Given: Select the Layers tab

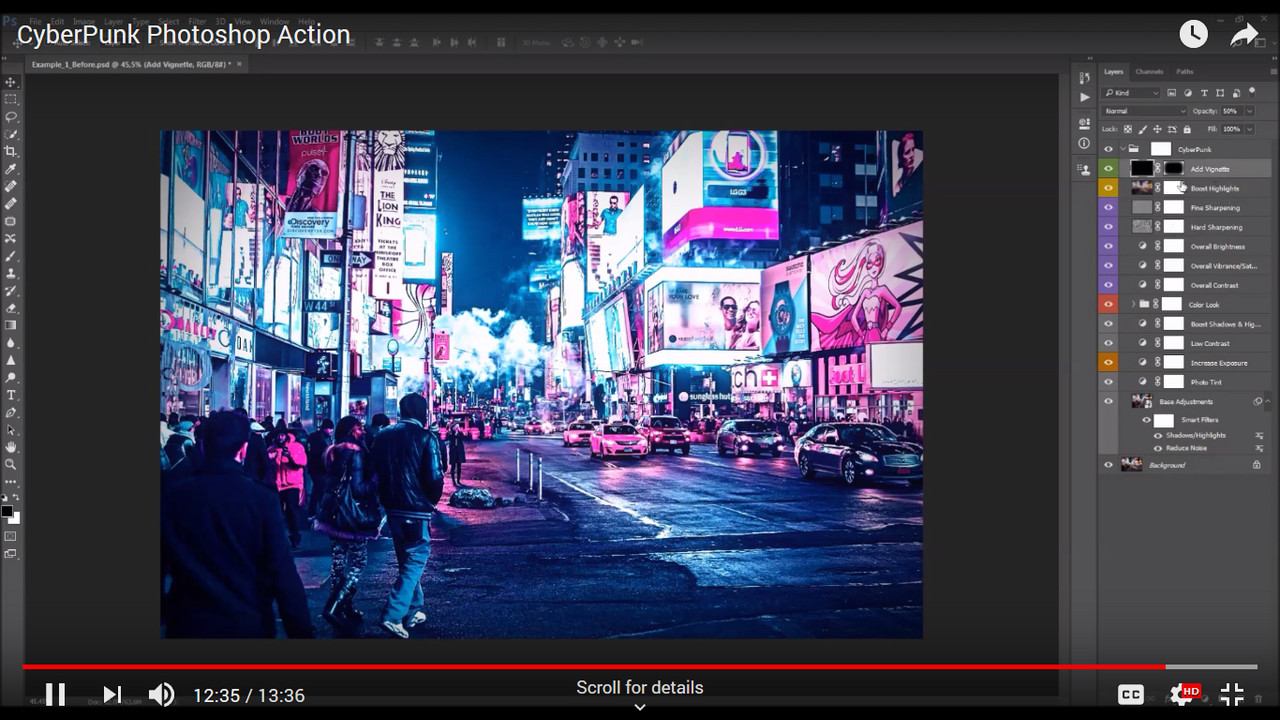Looking at the screenshot, I should [1114, 72].
